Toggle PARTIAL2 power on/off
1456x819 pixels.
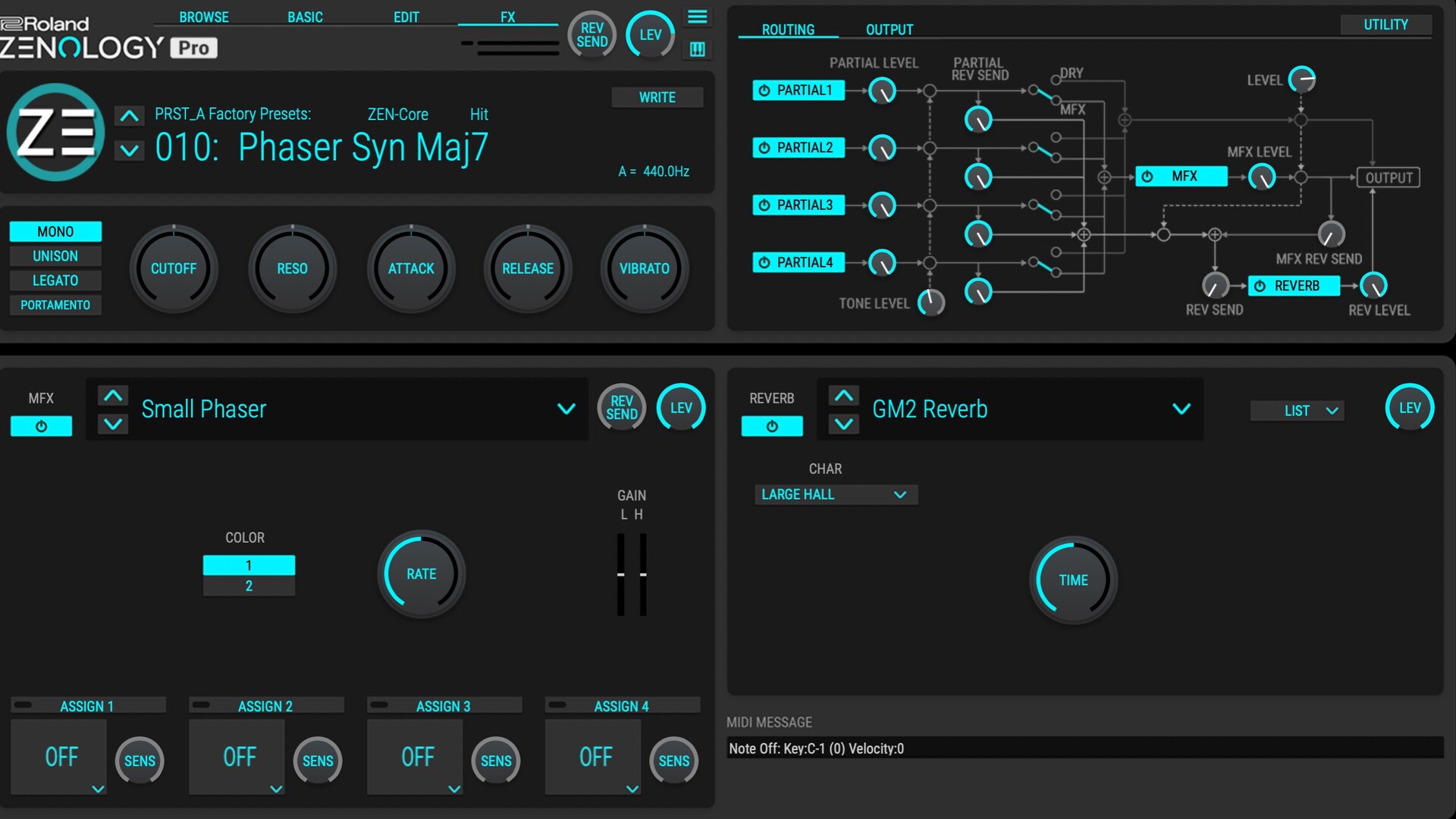798,148
